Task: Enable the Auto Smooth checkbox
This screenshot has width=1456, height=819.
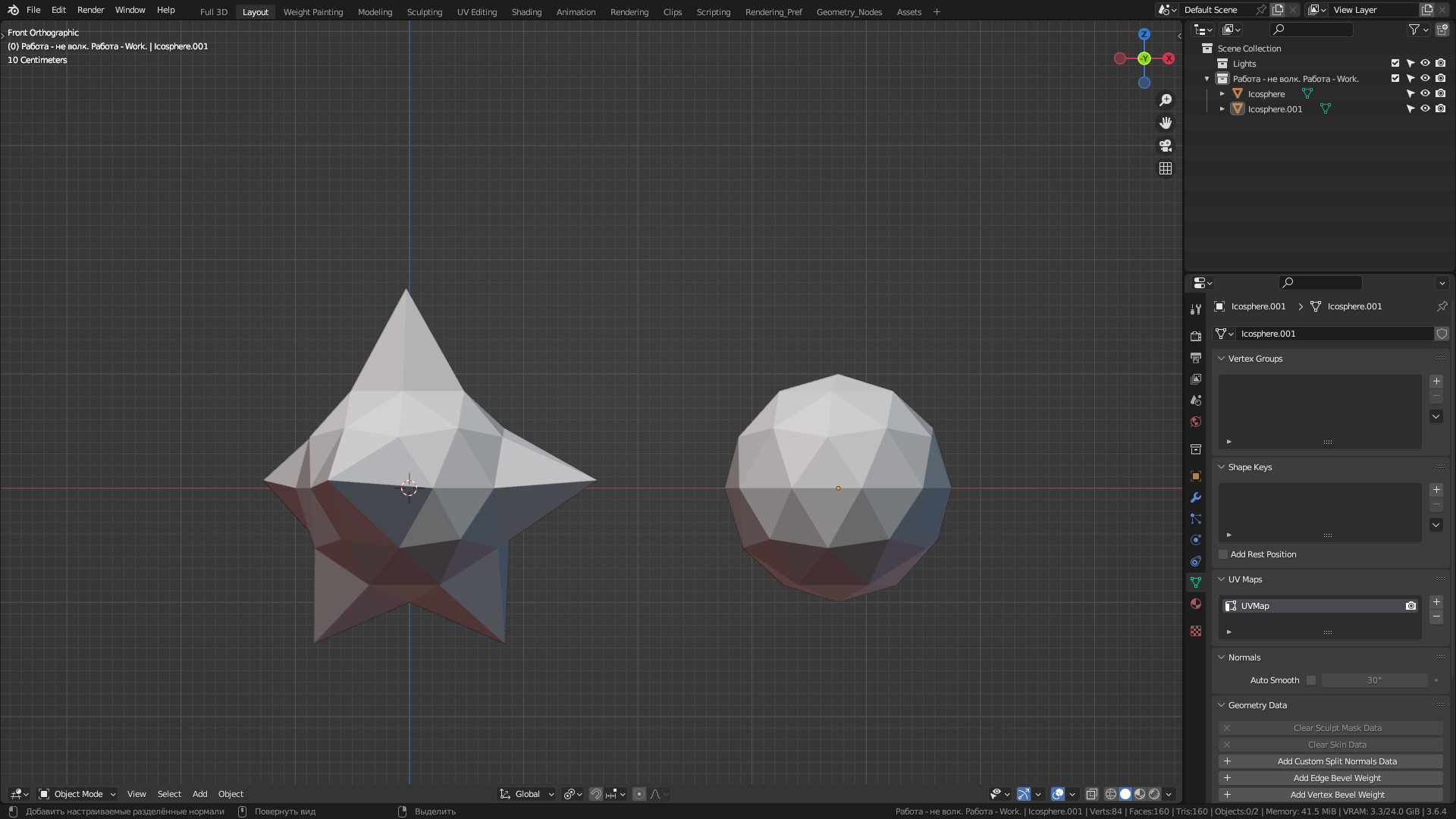Action: 1311,680
